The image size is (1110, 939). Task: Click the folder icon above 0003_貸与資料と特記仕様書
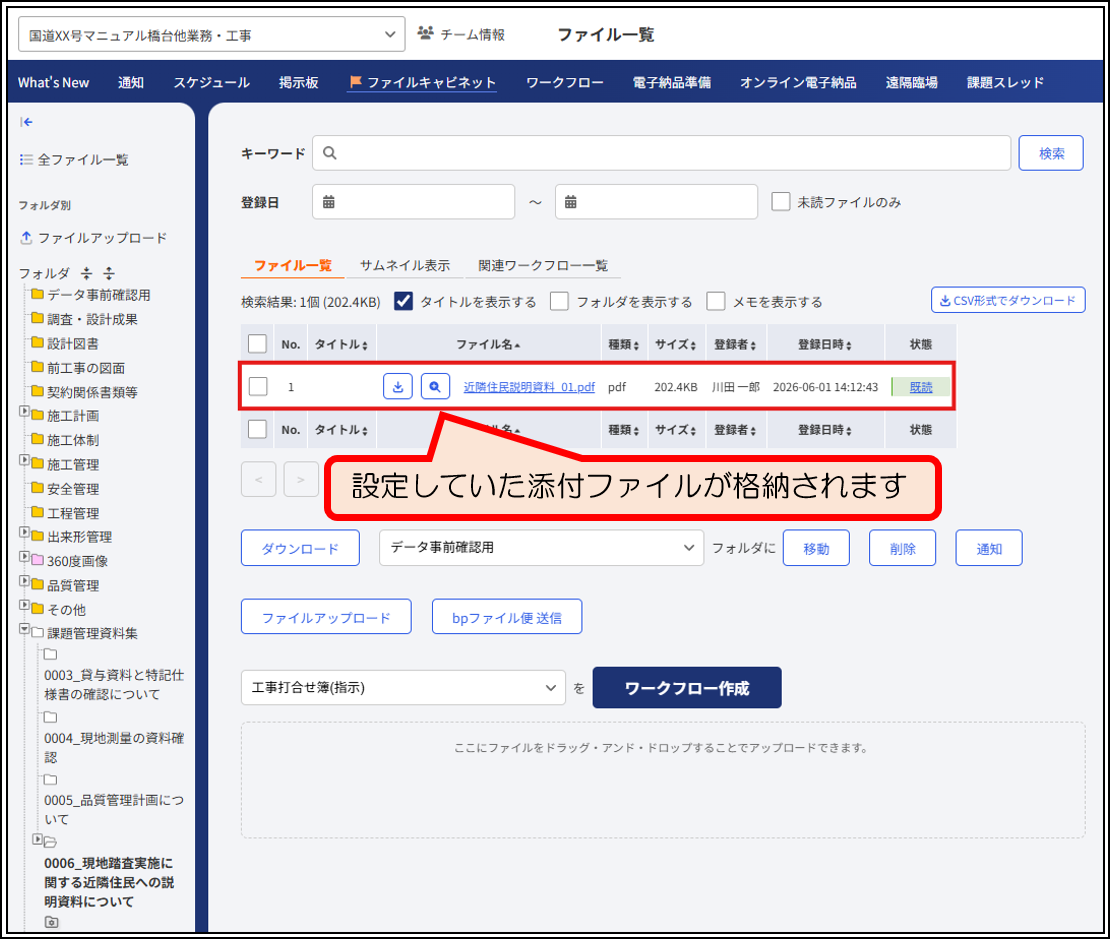click(50, 654)
